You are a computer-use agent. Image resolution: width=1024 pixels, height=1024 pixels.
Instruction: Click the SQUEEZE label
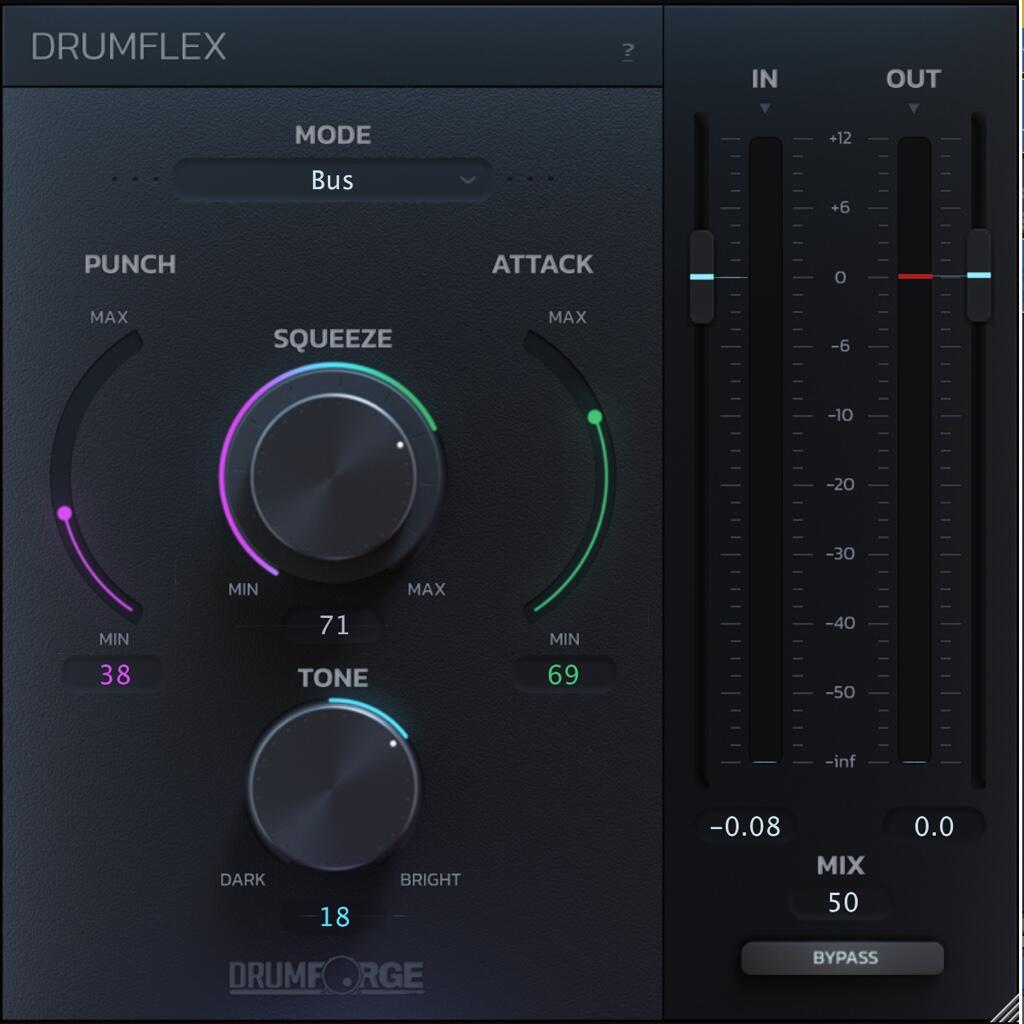[332, 338]
